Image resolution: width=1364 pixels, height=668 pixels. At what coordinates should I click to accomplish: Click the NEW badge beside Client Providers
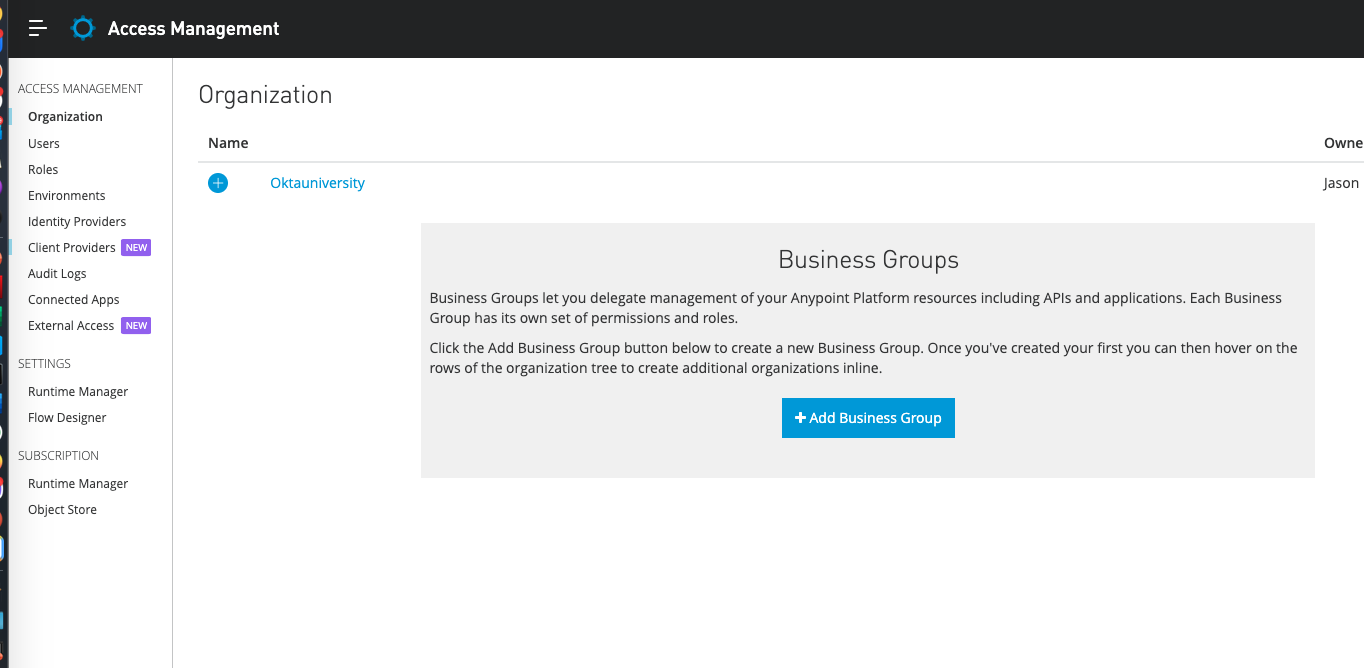coord(136,247)
